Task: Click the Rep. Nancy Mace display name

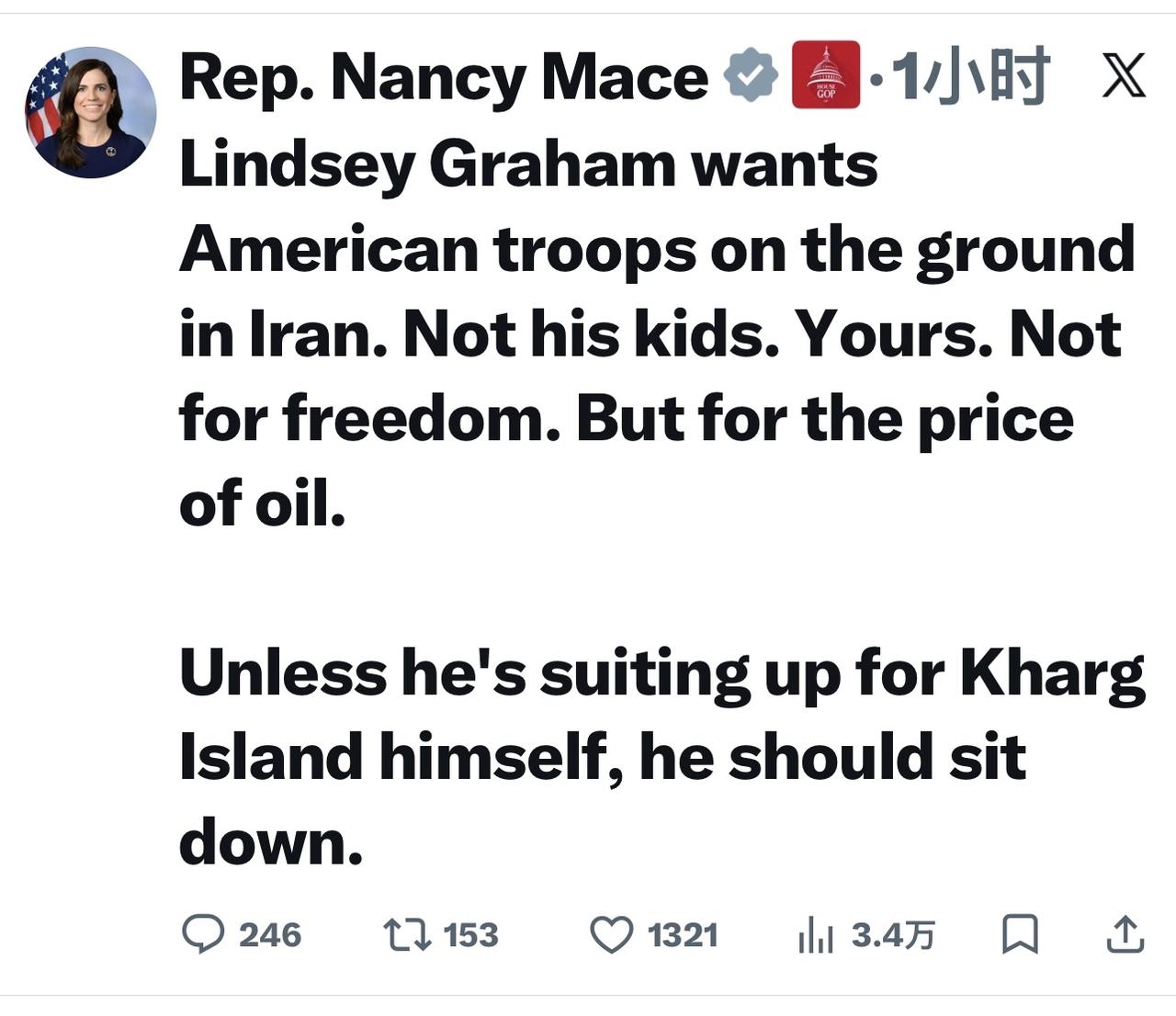Action: (x=444, y=77)
